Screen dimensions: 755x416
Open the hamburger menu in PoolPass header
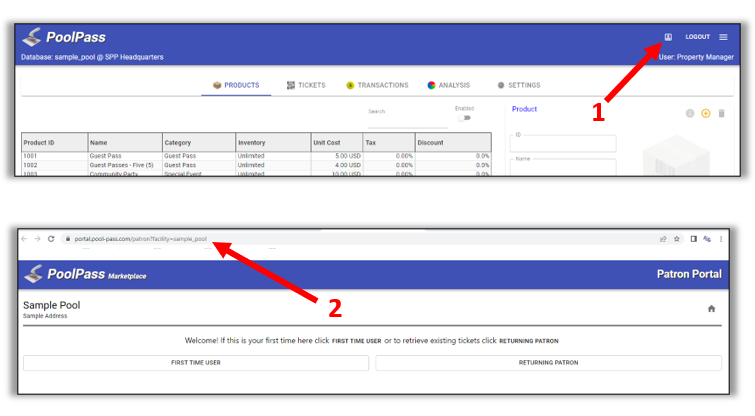click(x=723, y=37)
